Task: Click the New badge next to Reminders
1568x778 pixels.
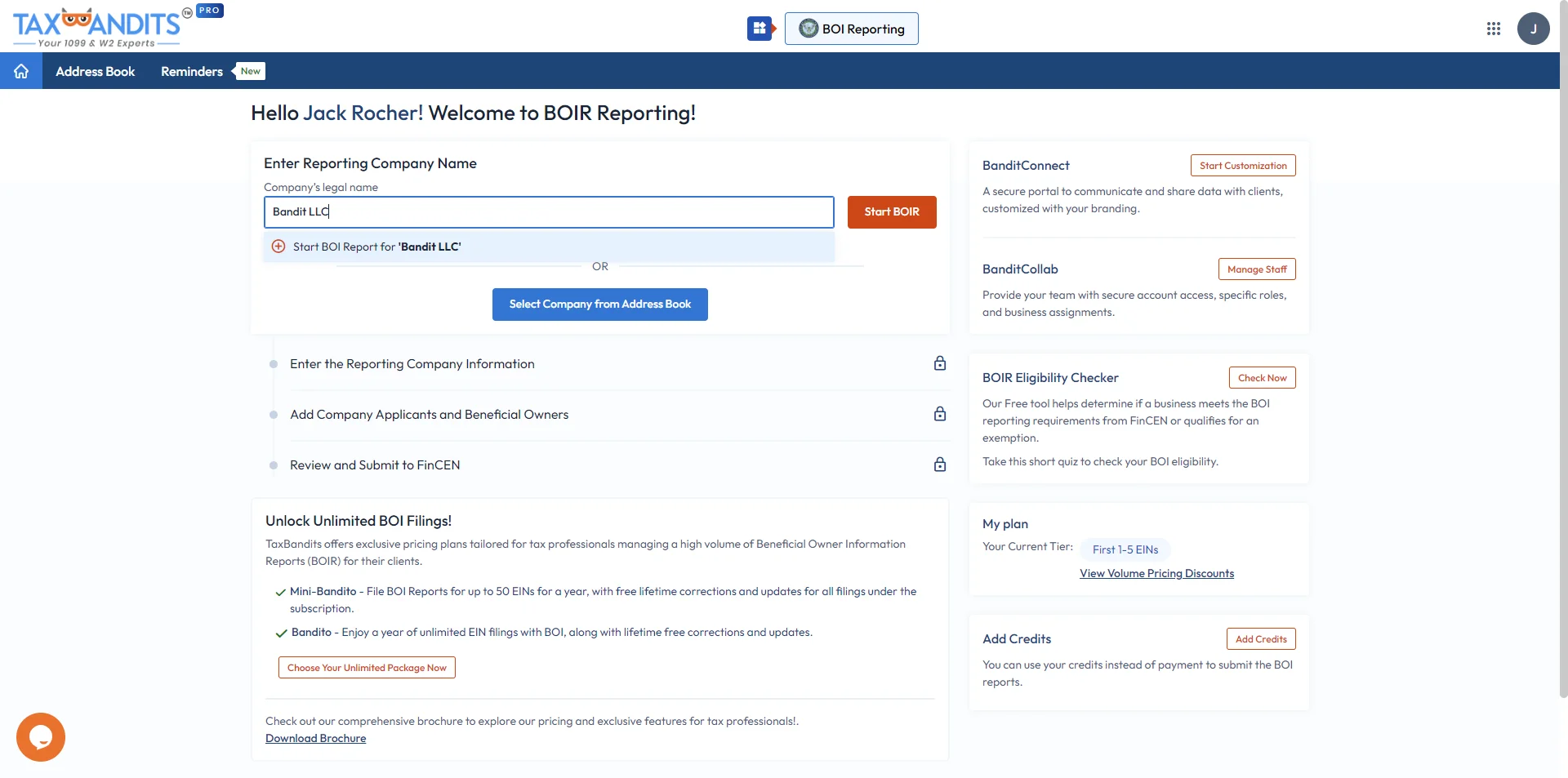Action: click(x=250, y=71)
